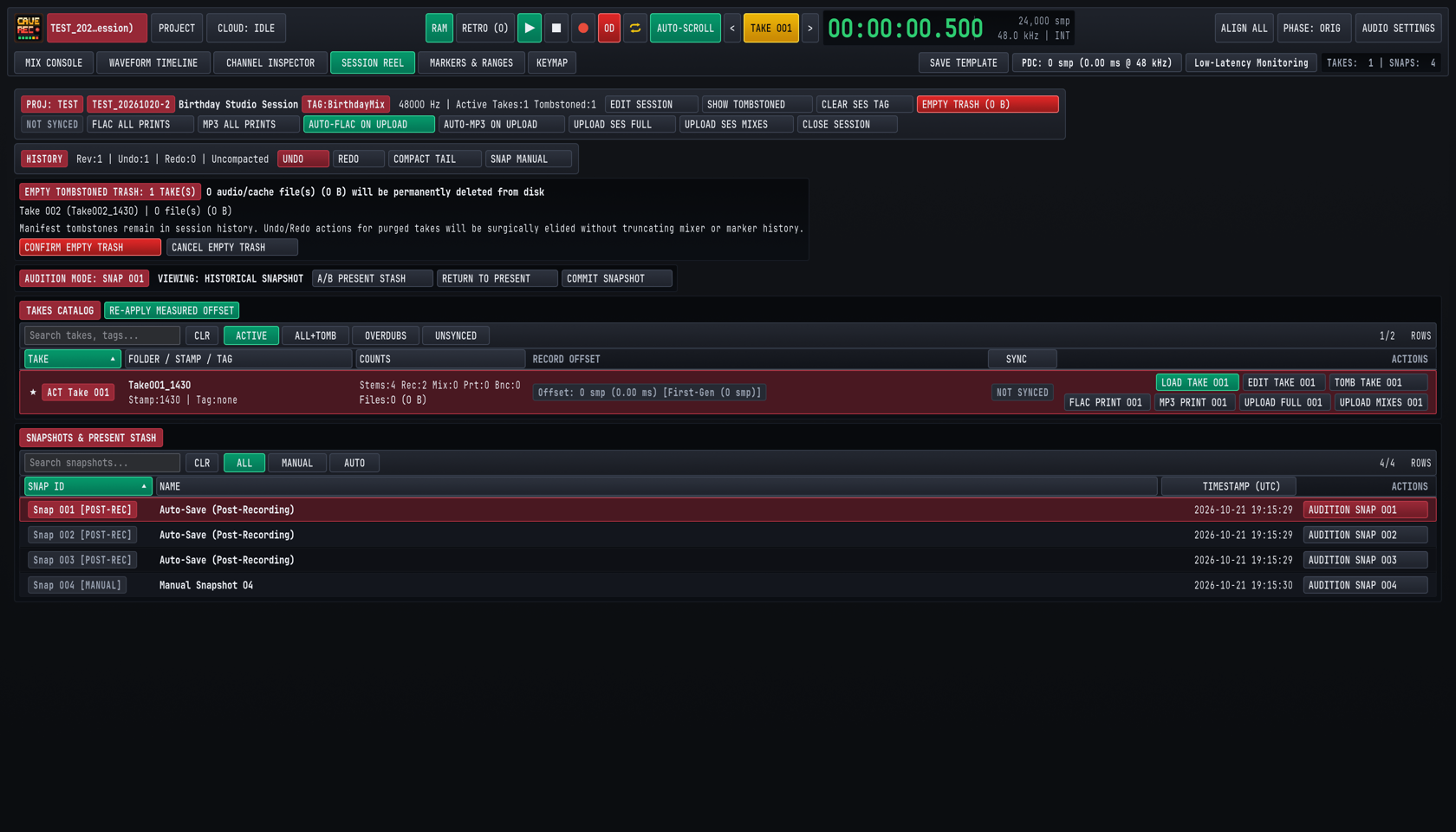Screen dimensions: 1456x832
Task: Click the star marker on Take 001
Action: pos(33,393)
